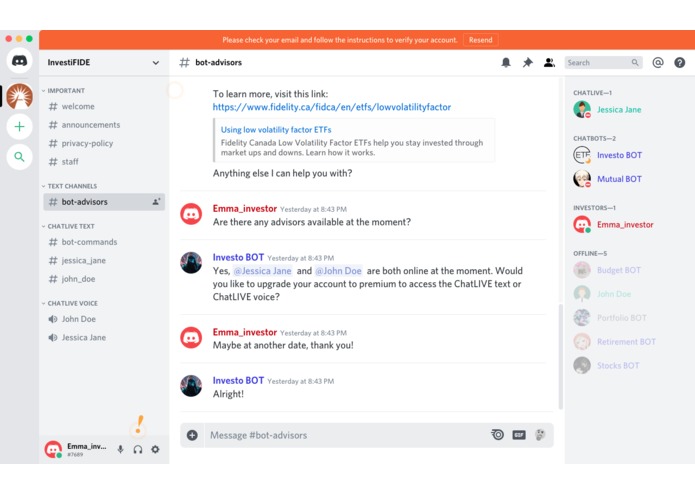Open server discovery magnifier icon

pos(20,156)
